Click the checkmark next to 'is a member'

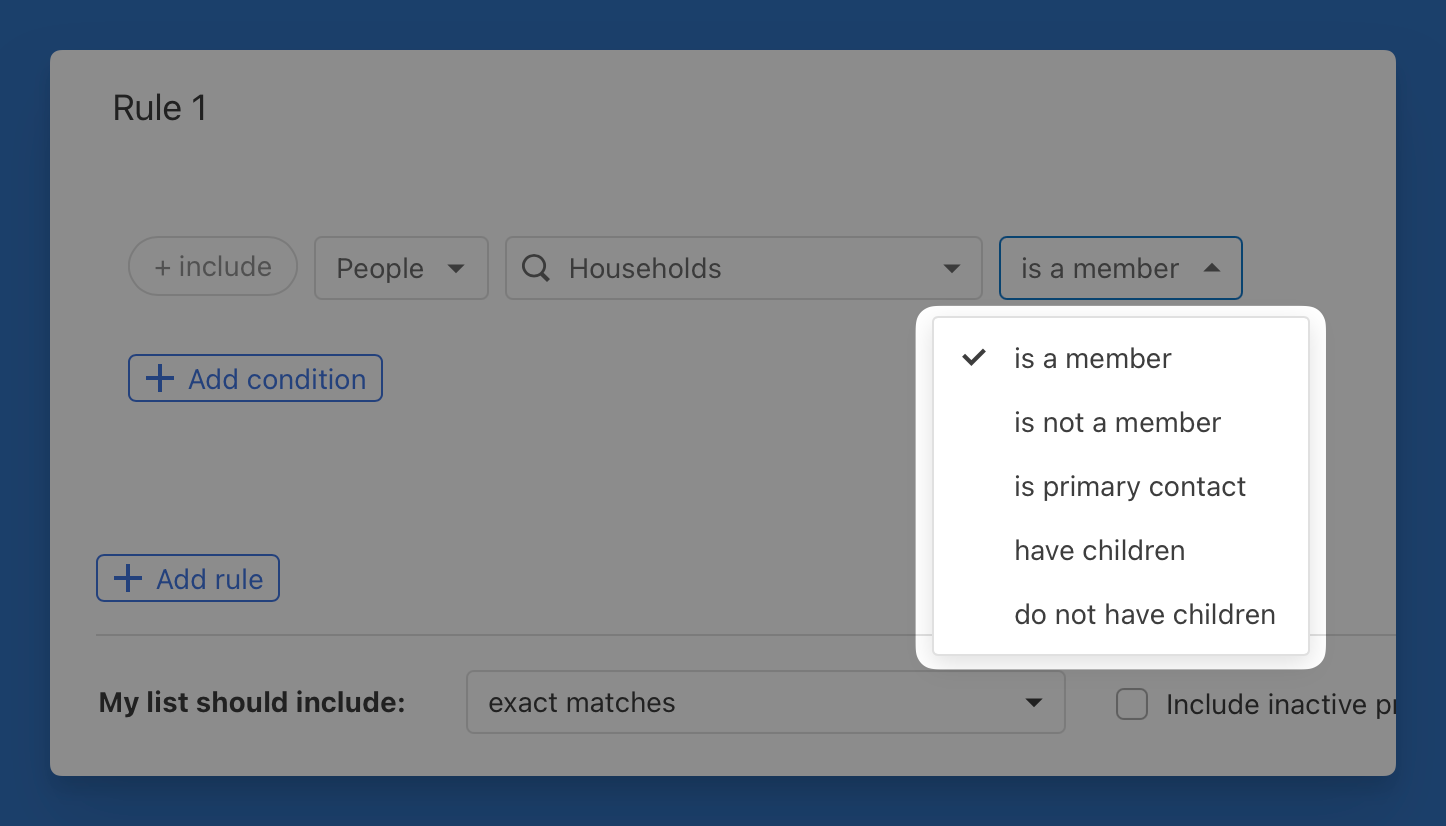974,358
